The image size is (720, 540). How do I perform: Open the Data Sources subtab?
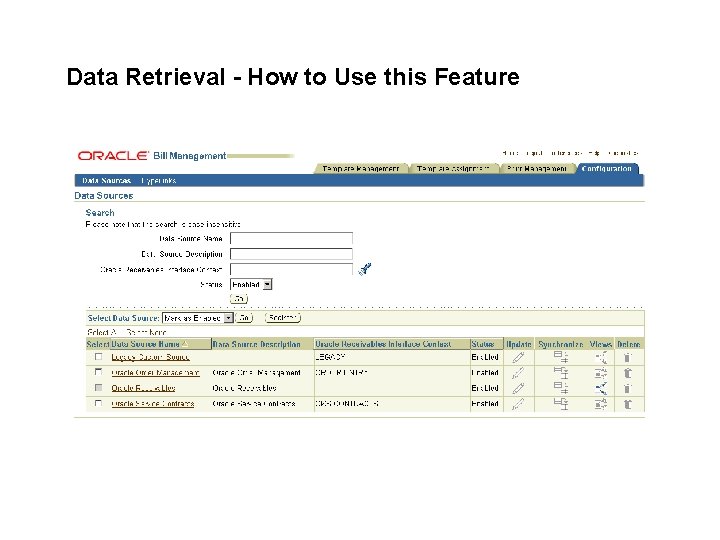(x=107, y=180)
